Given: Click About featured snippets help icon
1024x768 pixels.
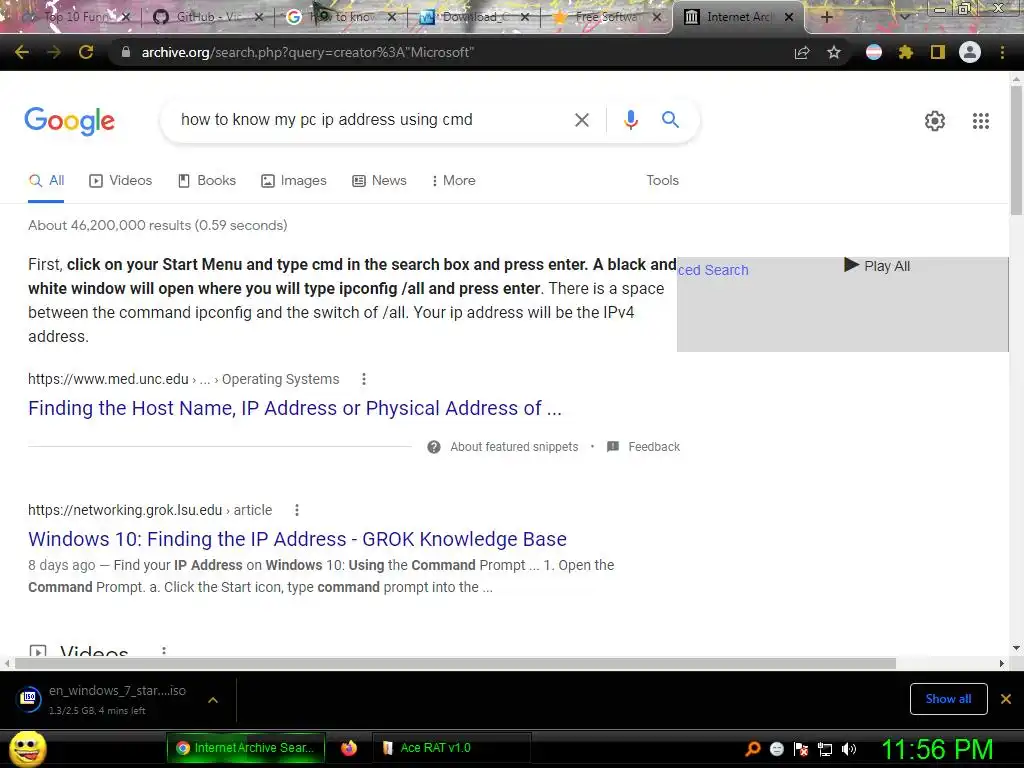Looking at the screenshot, I should [x=434, y=447].
